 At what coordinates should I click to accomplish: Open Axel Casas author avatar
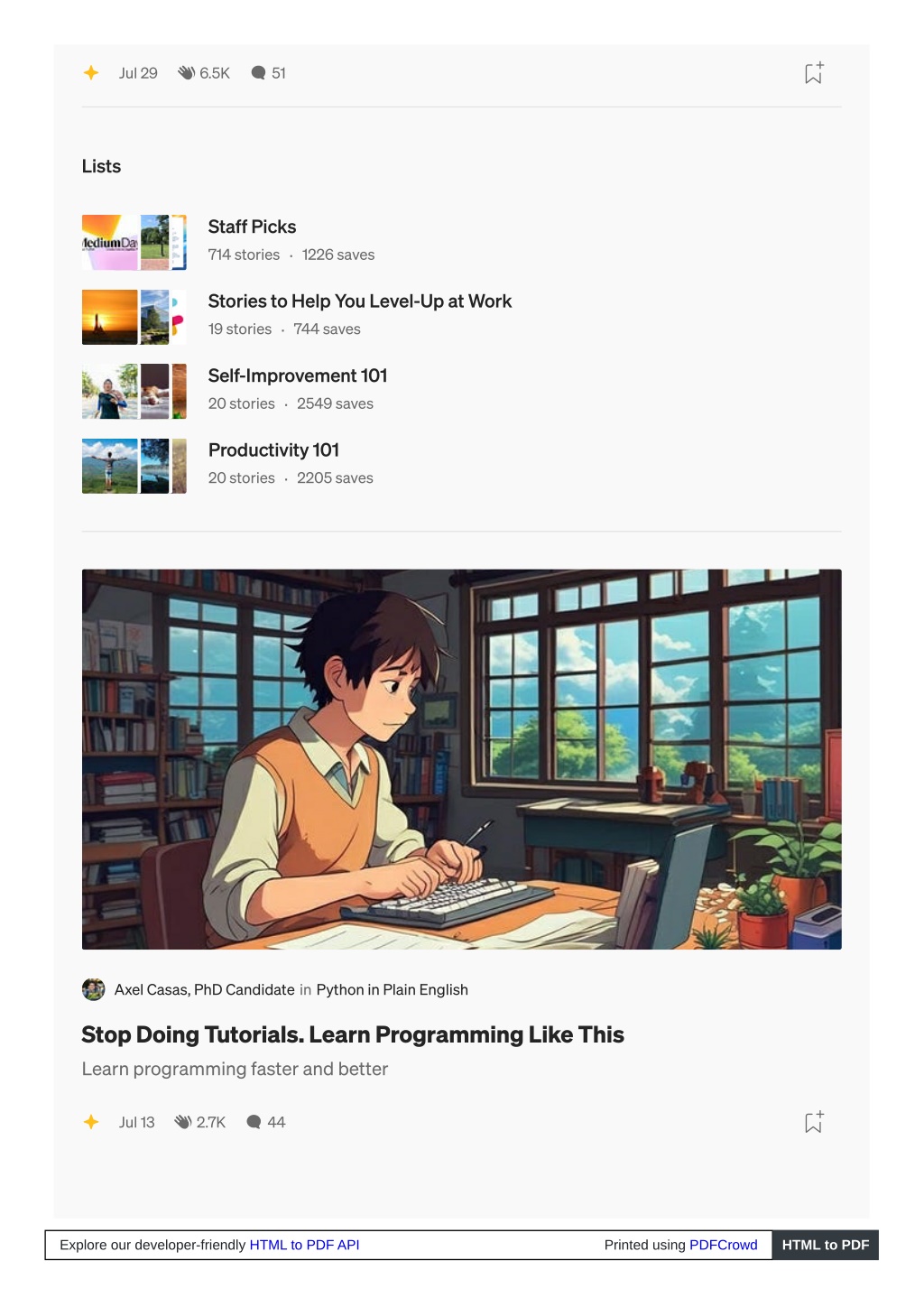(x=93, y=989)
